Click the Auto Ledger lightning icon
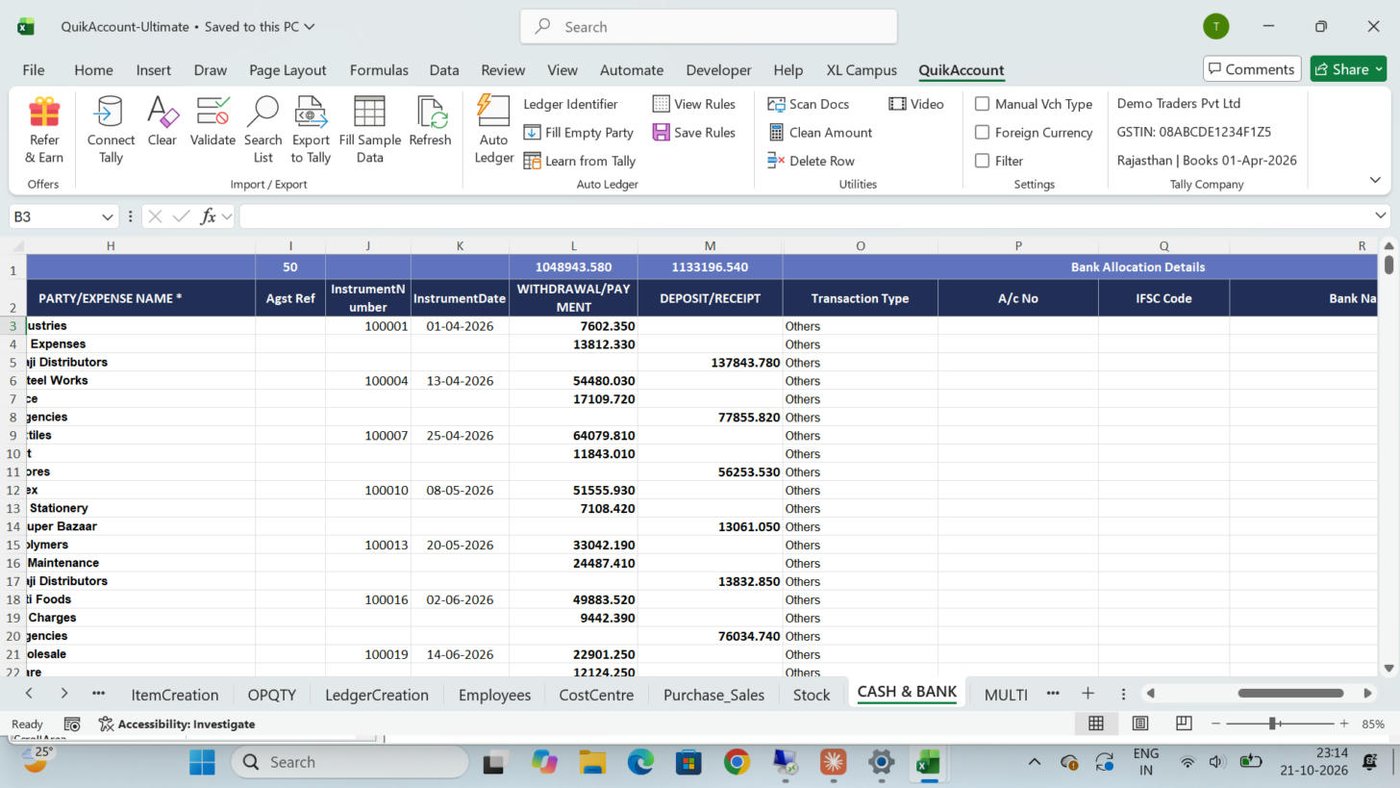The width and height of the screenshot is (1400, 788). [x=493, y=111]
